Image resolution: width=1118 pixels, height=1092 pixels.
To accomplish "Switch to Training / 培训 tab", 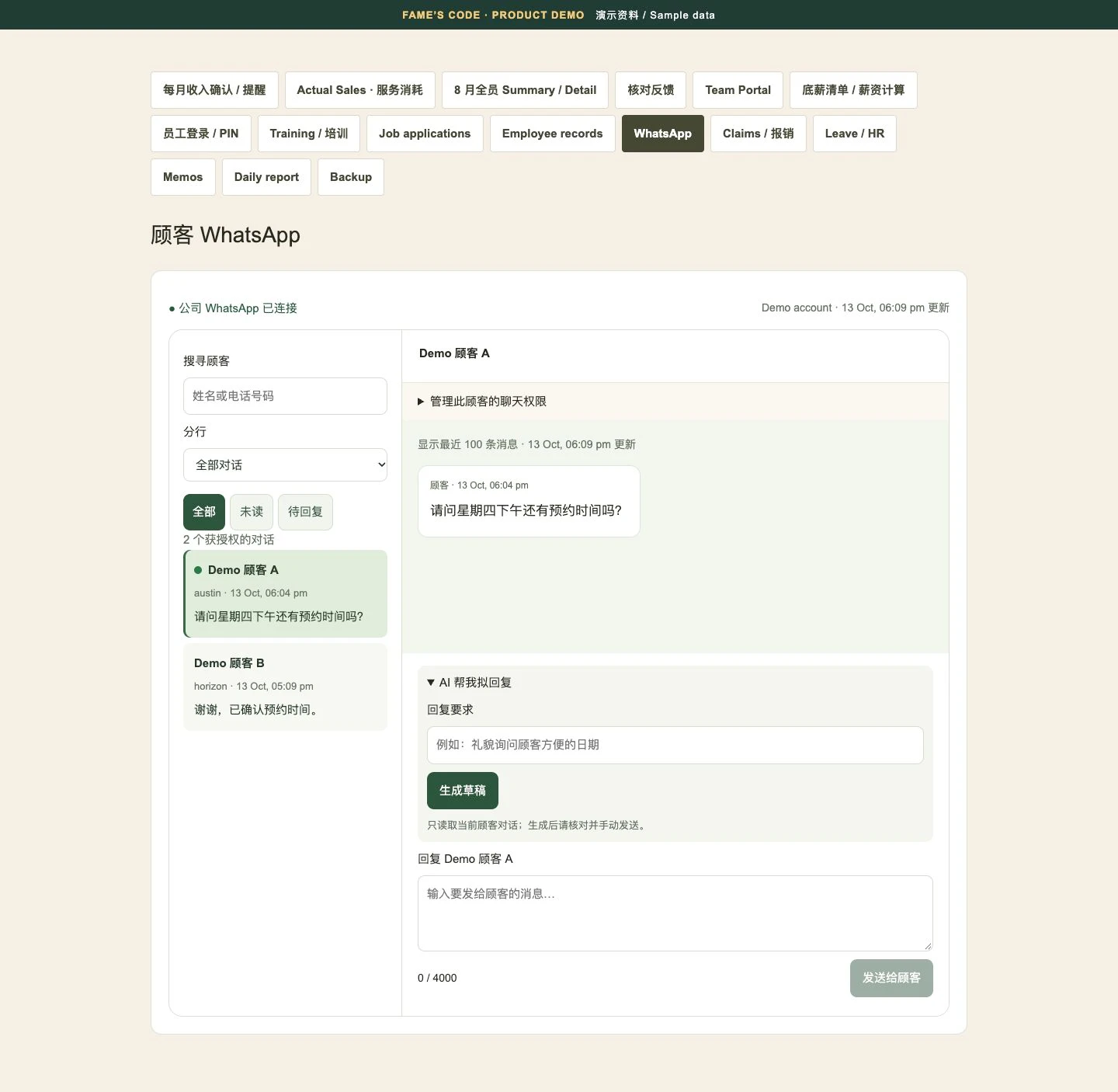I will click(309, 134).
